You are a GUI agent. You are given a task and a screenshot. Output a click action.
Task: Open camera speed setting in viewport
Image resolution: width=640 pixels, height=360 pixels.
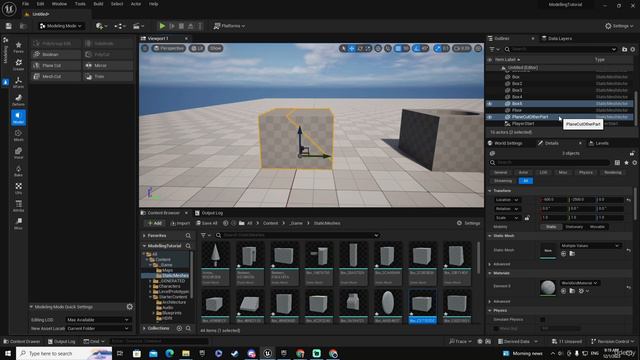462,49
